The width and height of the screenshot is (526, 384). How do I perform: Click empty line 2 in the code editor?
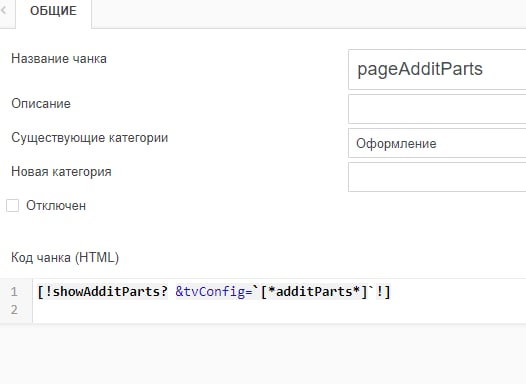point(279,310)
